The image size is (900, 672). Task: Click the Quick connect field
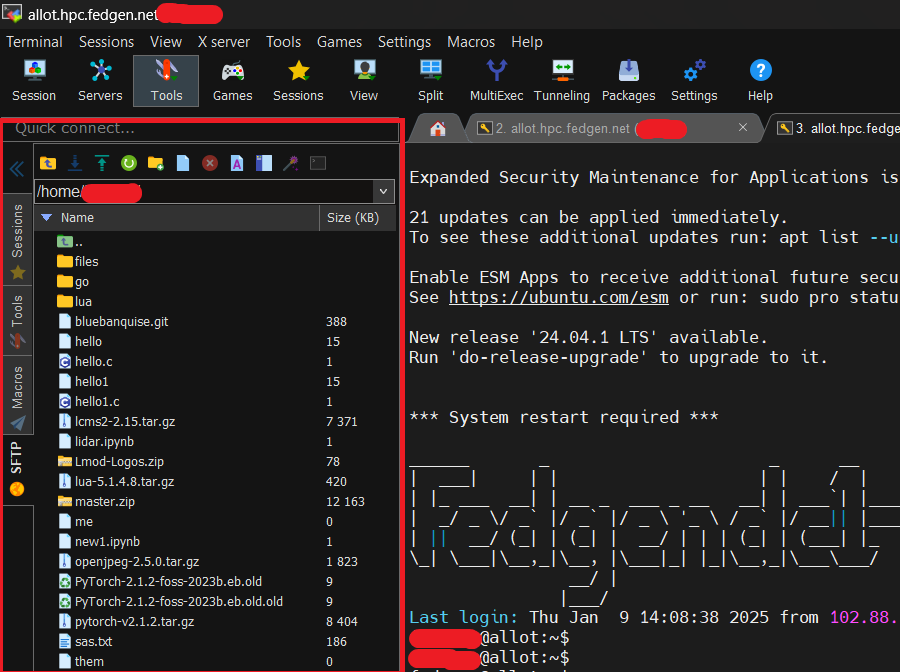201,129
